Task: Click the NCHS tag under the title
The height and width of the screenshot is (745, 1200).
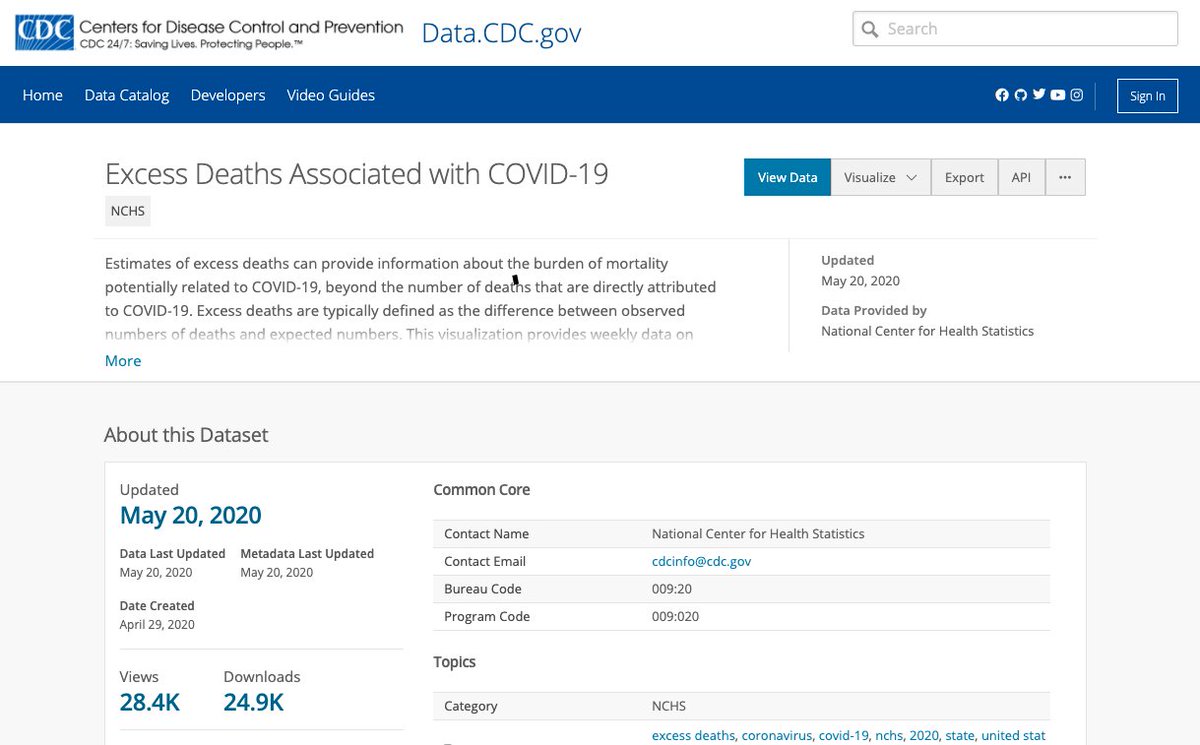Action: coord(128,211)
